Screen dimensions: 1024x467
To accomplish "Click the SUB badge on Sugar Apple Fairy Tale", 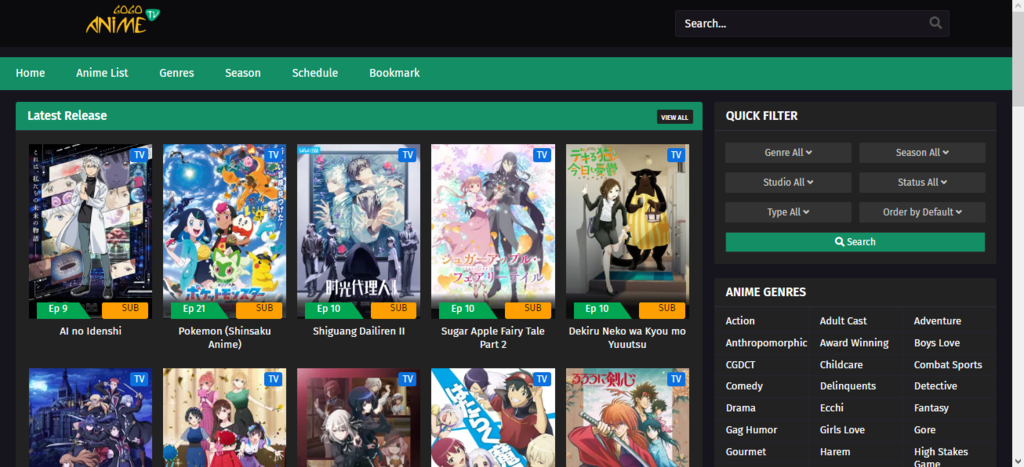I will coord(528,310).
